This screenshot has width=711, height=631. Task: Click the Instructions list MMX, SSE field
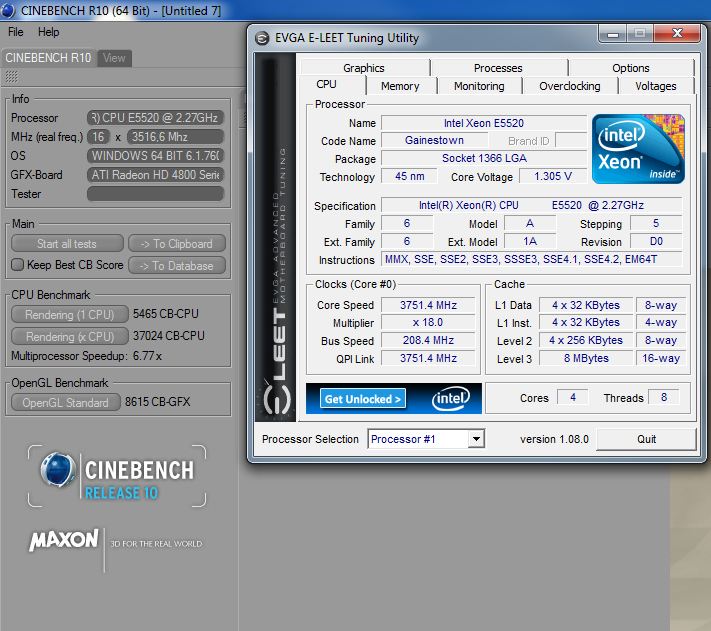coord(531,259)
